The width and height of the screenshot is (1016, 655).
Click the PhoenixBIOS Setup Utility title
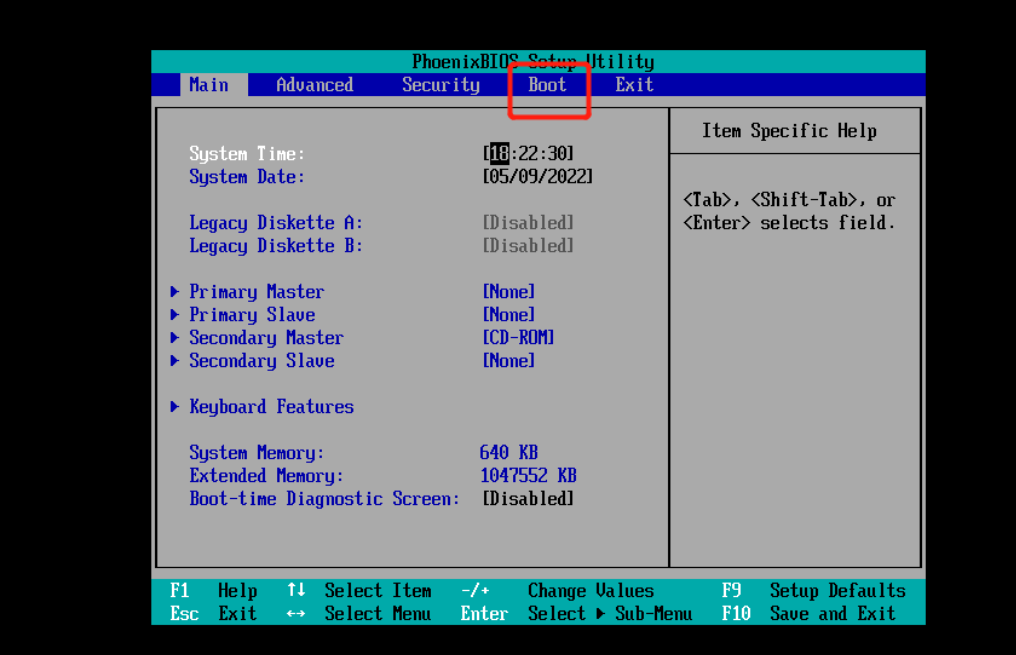click(533, 62)
